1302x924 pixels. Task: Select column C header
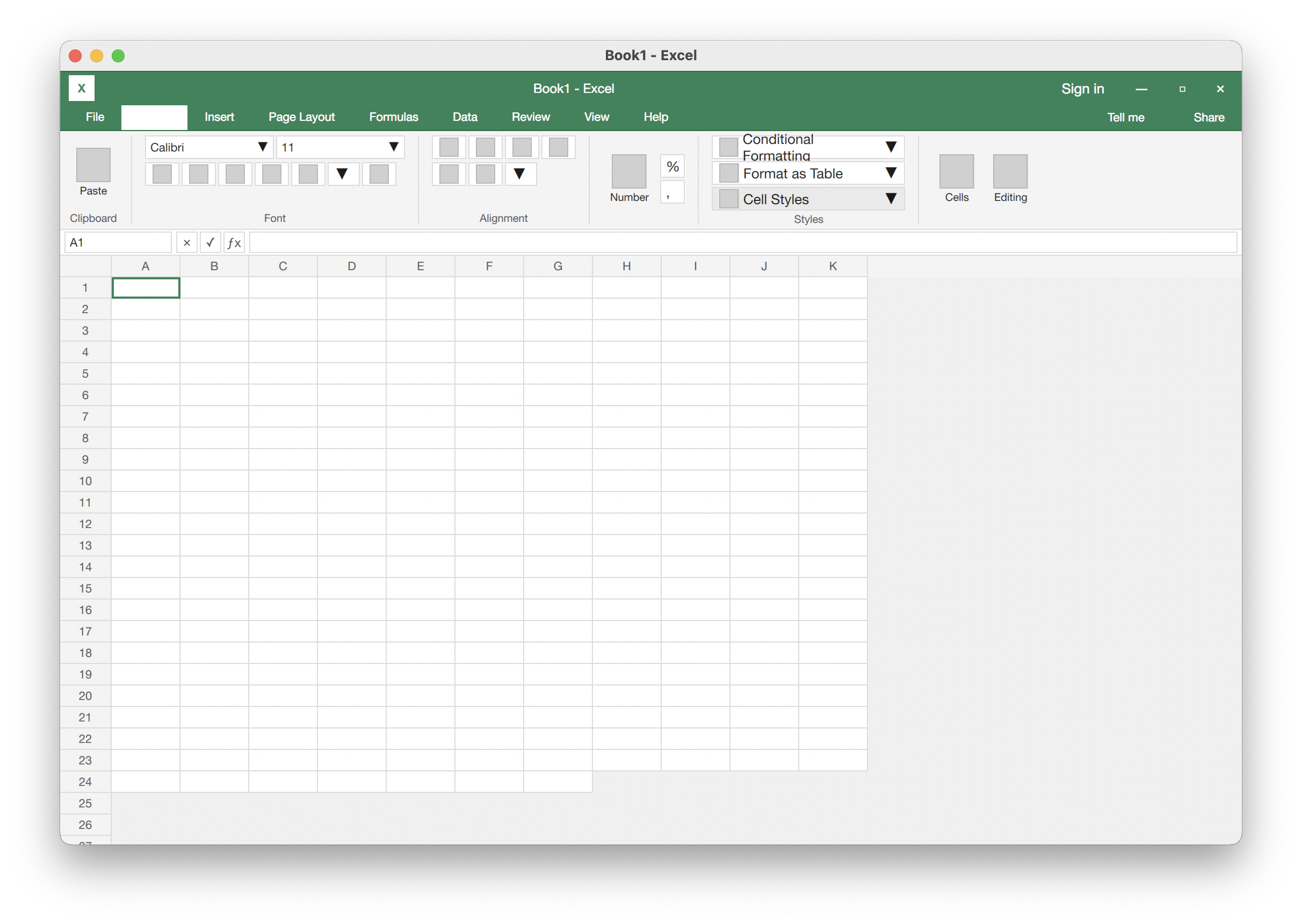point(283,266)
